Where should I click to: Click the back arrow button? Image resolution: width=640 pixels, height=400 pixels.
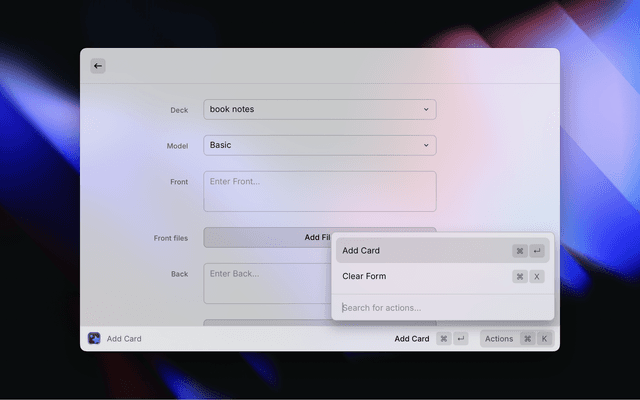(98, 66)
